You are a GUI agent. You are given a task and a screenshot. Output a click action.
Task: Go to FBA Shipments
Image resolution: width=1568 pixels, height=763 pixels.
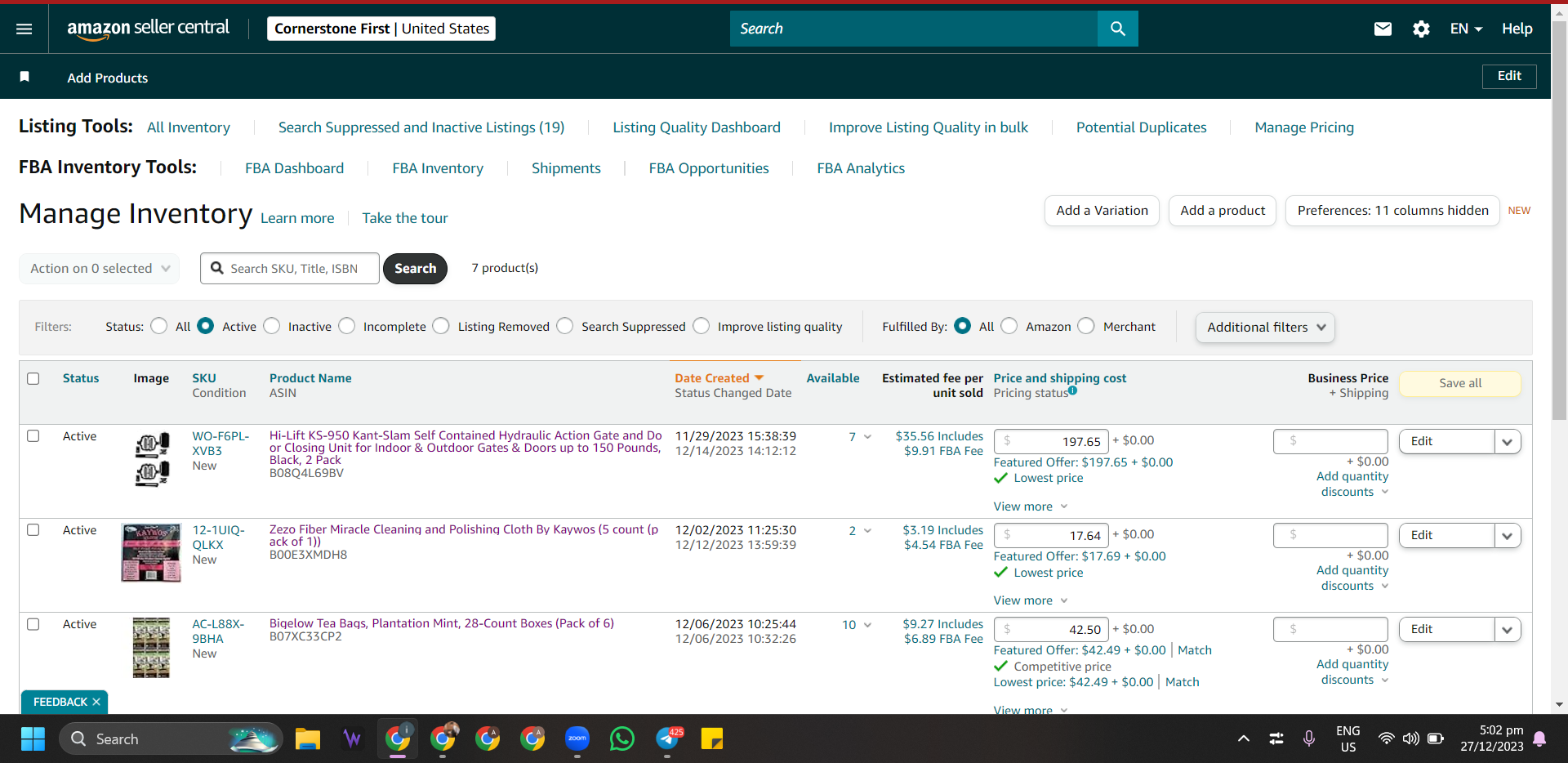[x=566, y=168]
